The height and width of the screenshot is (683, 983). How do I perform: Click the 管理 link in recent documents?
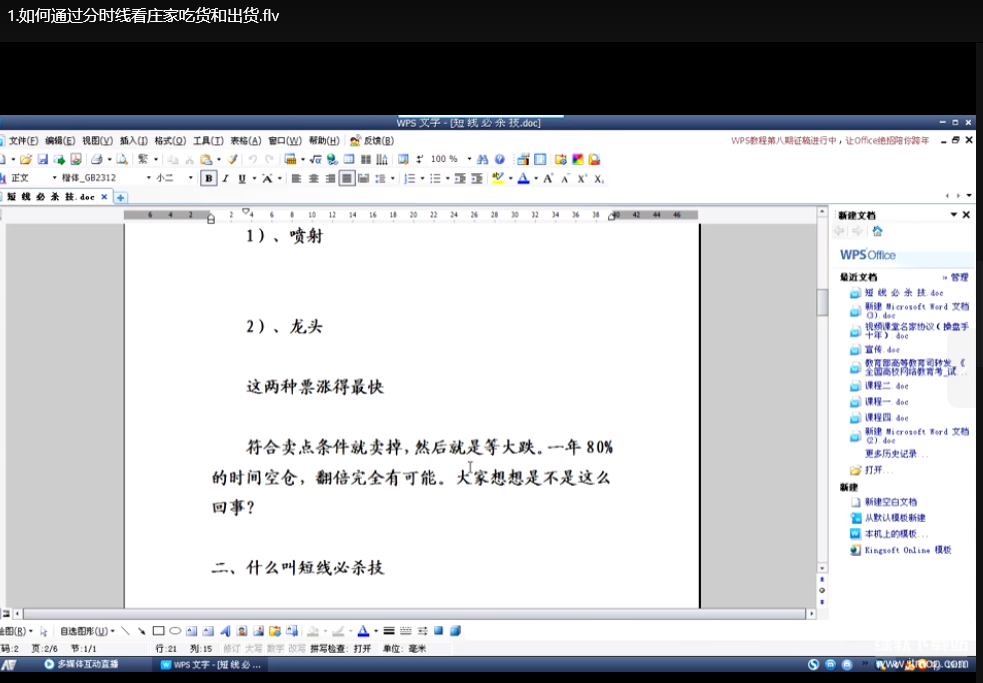click(959, 277)
